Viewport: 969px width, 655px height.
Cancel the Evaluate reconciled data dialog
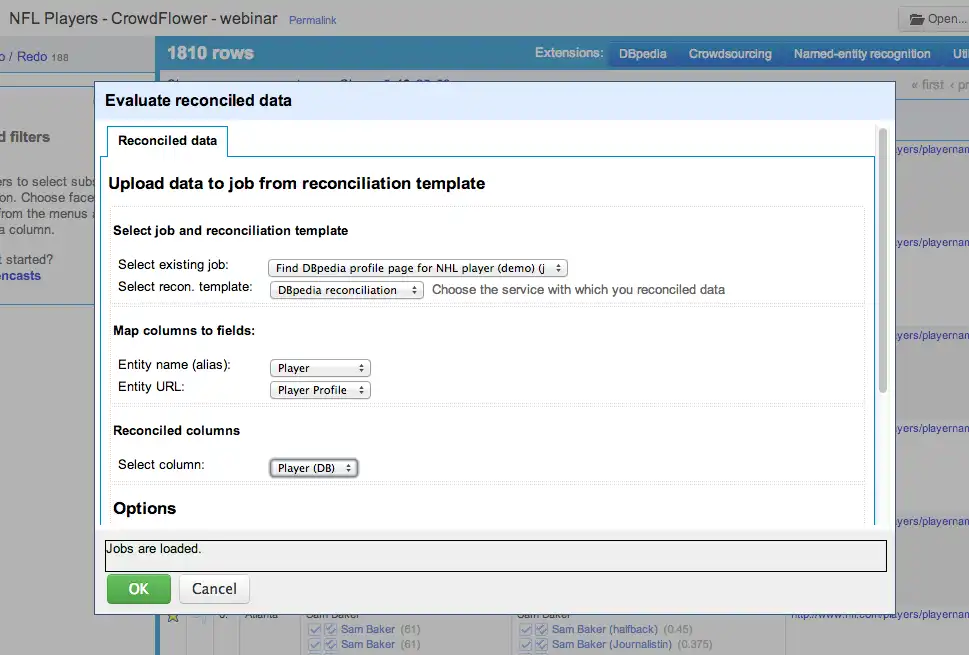point(214,589)
